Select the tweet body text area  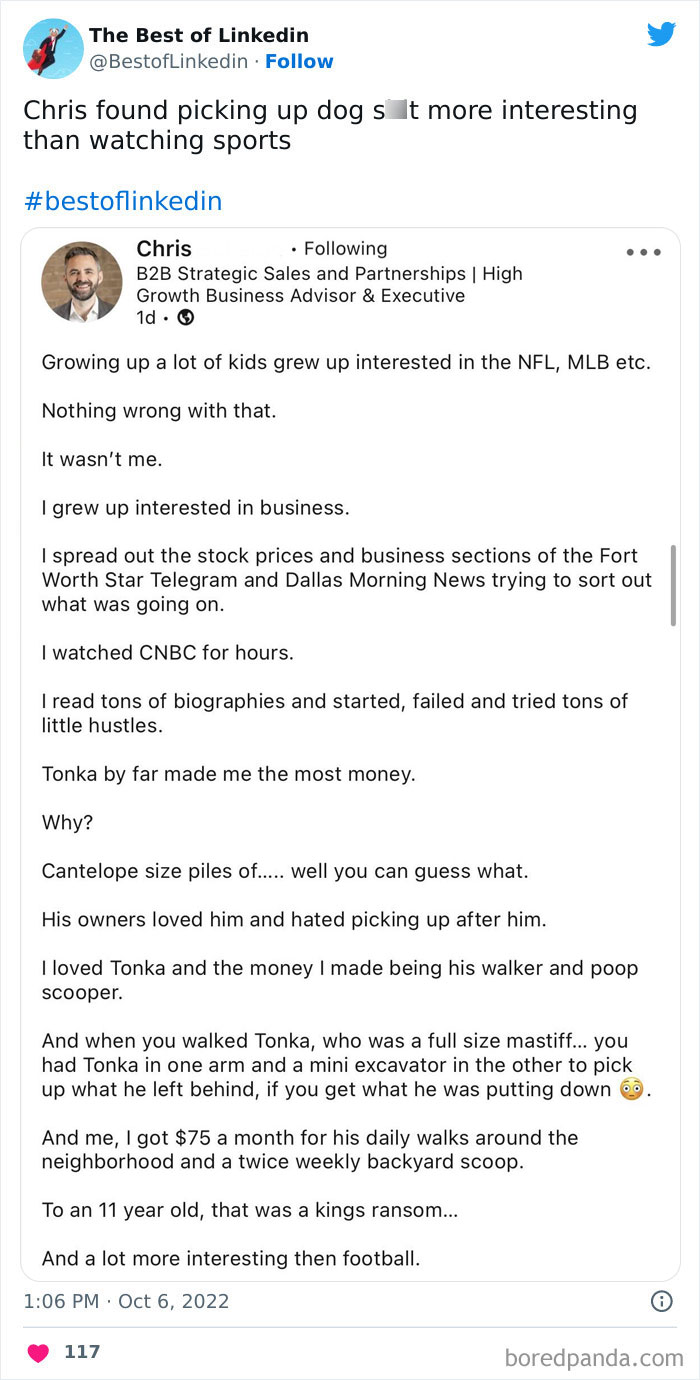pyautogui.click(x=330, y=125)
